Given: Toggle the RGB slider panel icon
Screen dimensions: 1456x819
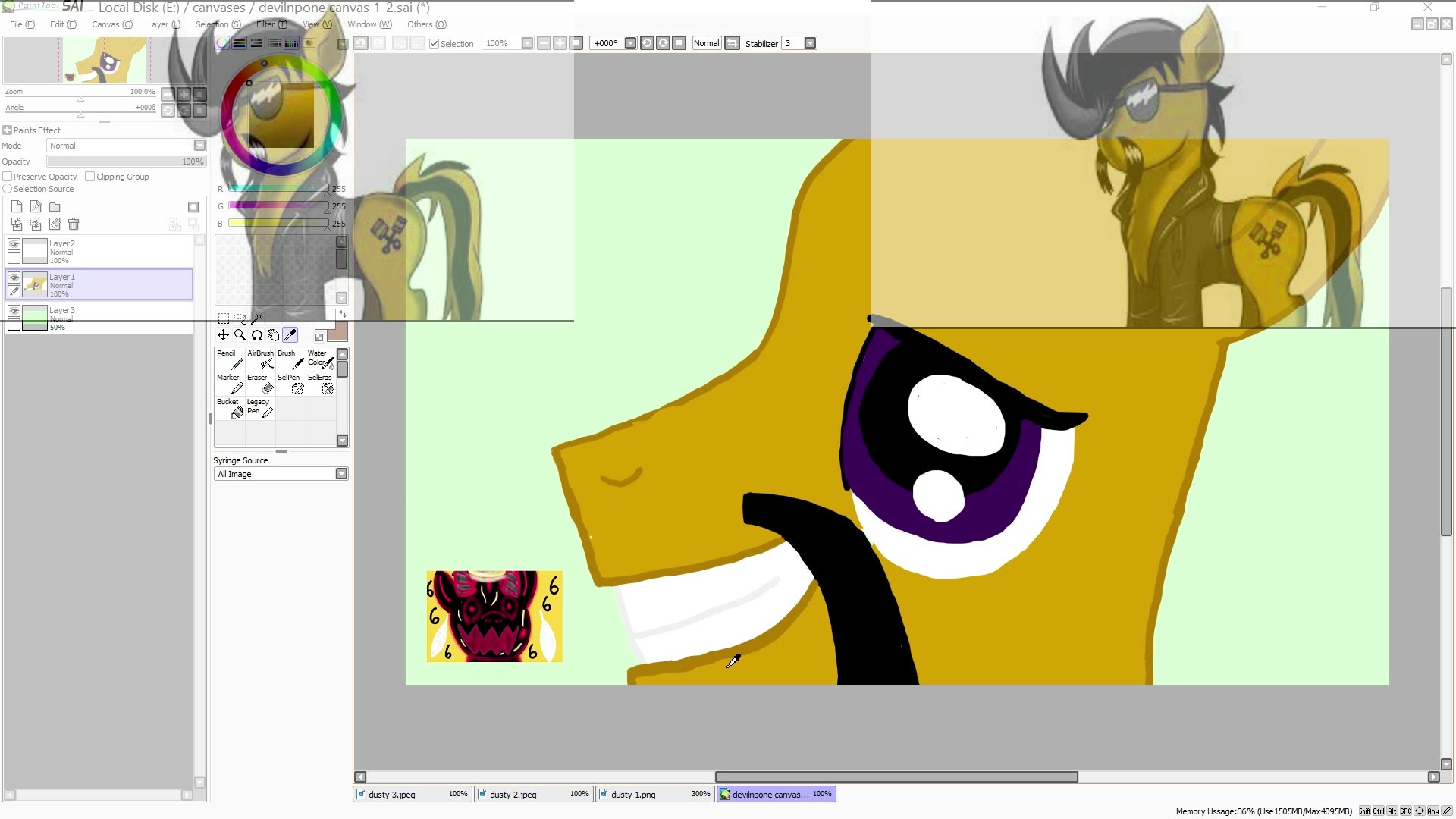Looking at the screenshot, I should point(239,43).
